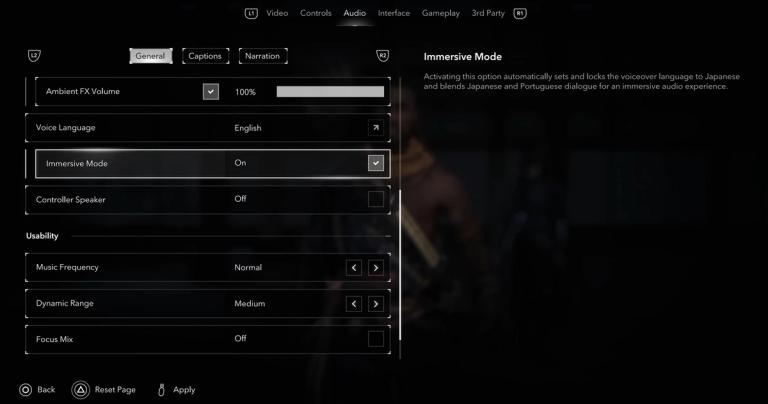The image size is (768, 404).
Task: Click the Apply controller icon
Action: 161,390
